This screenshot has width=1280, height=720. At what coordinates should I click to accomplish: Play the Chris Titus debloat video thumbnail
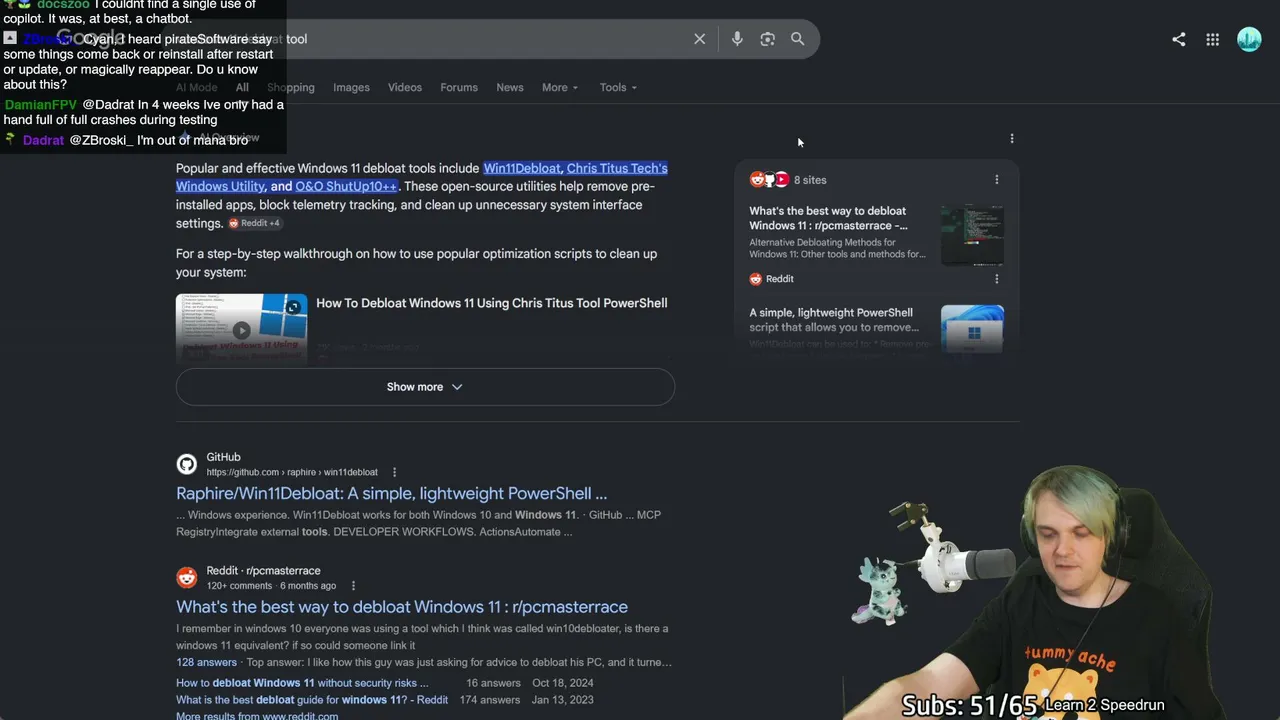tap(242, 328)
